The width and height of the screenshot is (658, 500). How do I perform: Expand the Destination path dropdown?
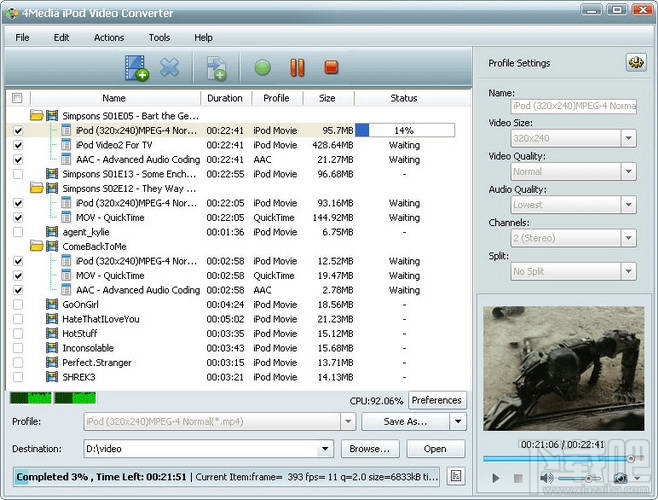click(x=325, y=449)
